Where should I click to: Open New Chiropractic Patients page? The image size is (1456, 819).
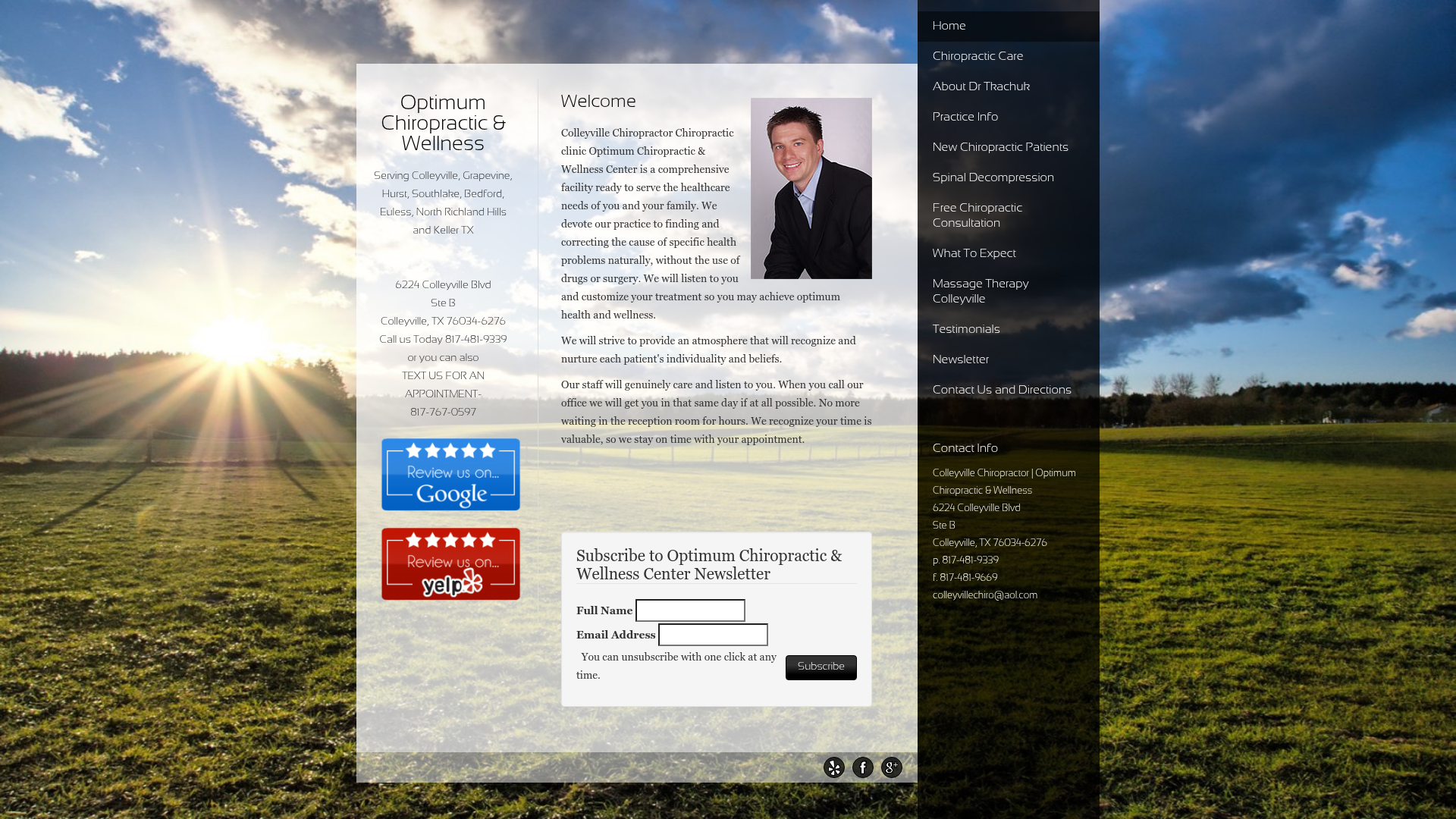click(x=999, y=147)
